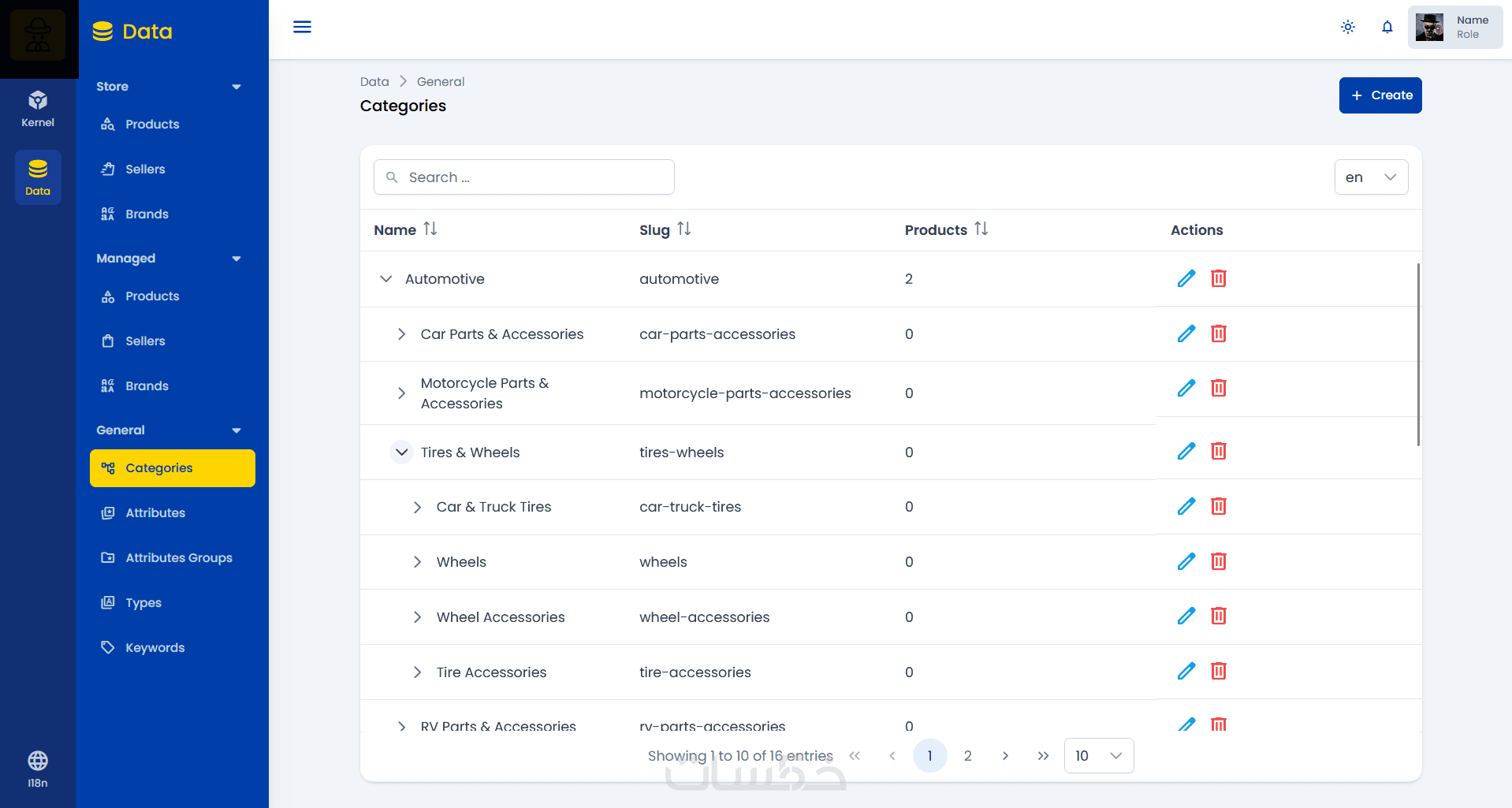Screen dimensions: 1512x808
Task: Toggle the light/dark theme sun icon
Action: [x=1347, y=27]
